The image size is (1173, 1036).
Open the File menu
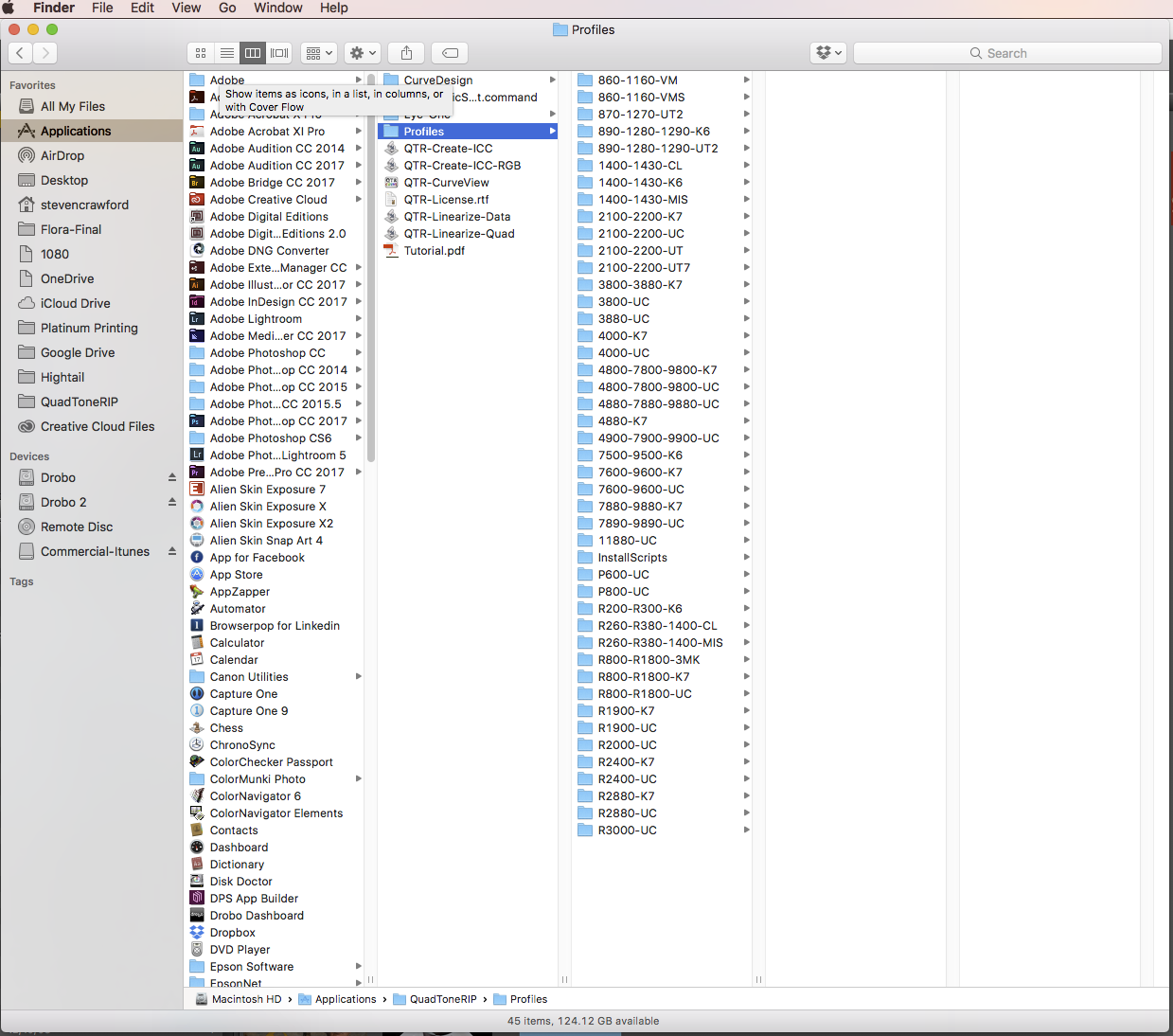(102, 8)
